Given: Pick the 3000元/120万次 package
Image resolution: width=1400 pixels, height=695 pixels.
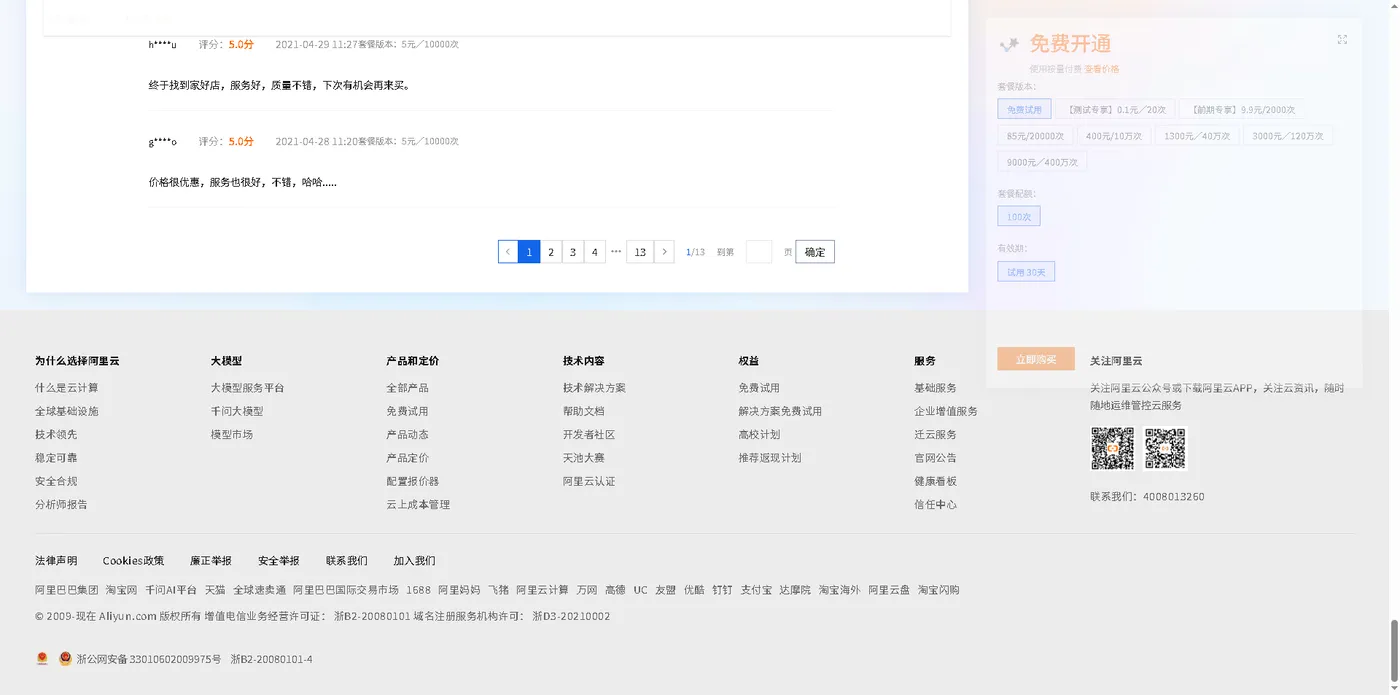Looking at the screenshot, I should point(1288,136).
